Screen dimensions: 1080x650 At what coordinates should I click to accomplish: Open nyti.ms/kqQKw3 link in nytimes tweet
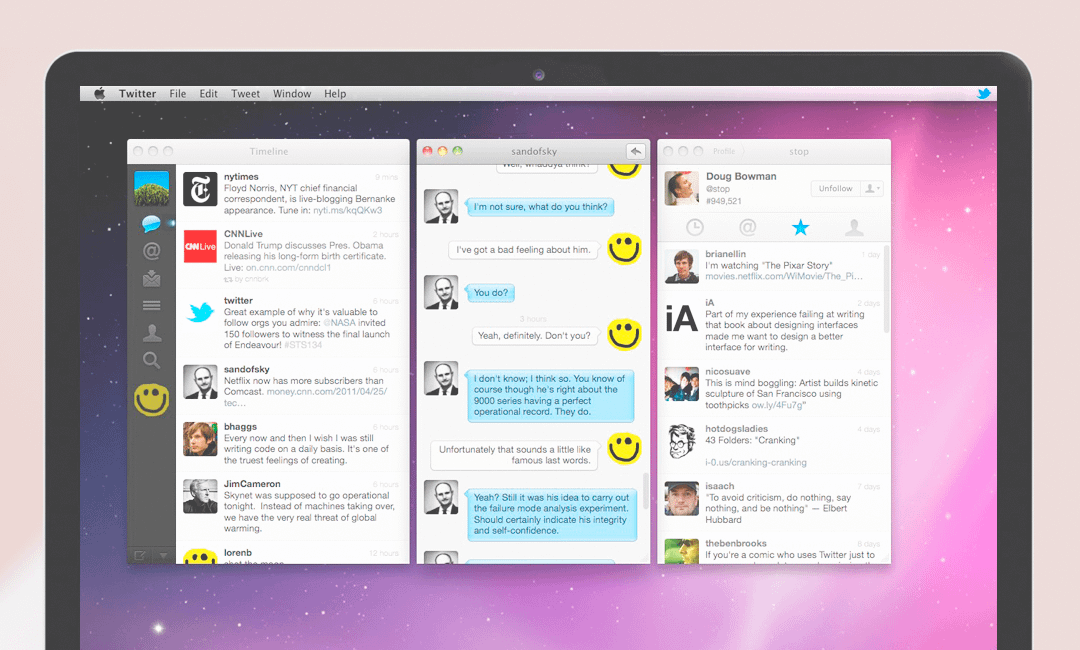coord(348,211)
